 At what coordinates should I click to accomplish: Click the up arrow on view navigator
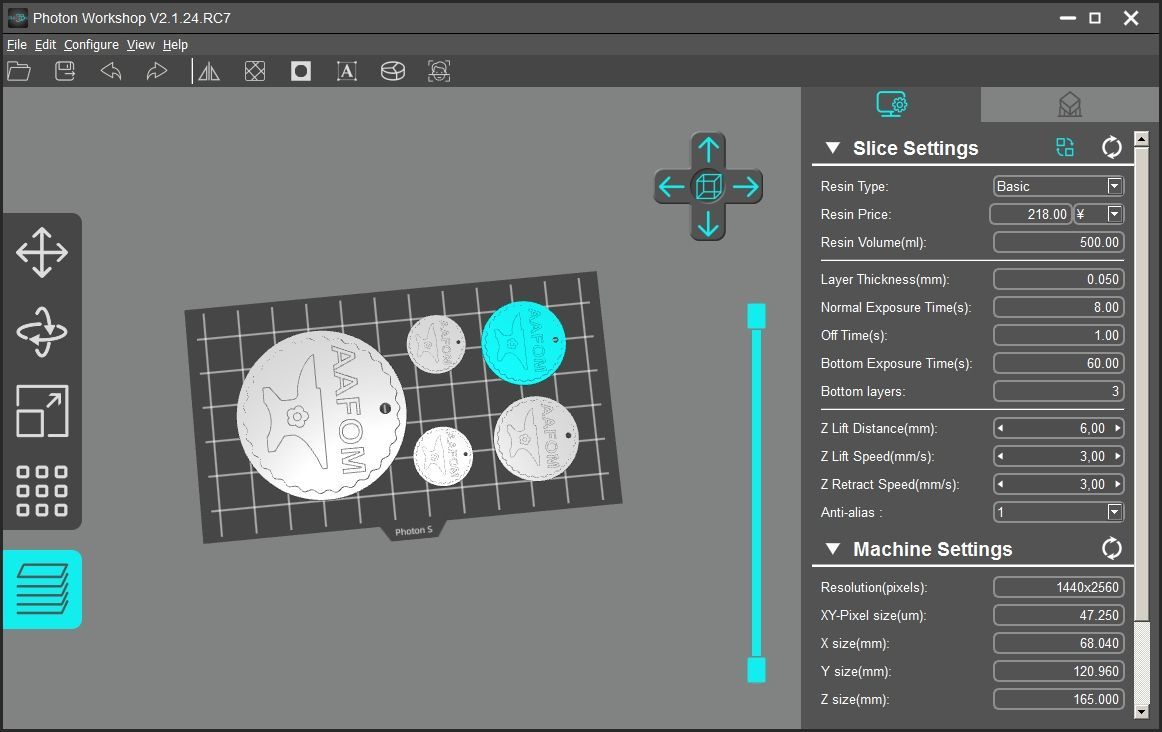point(708,150)
